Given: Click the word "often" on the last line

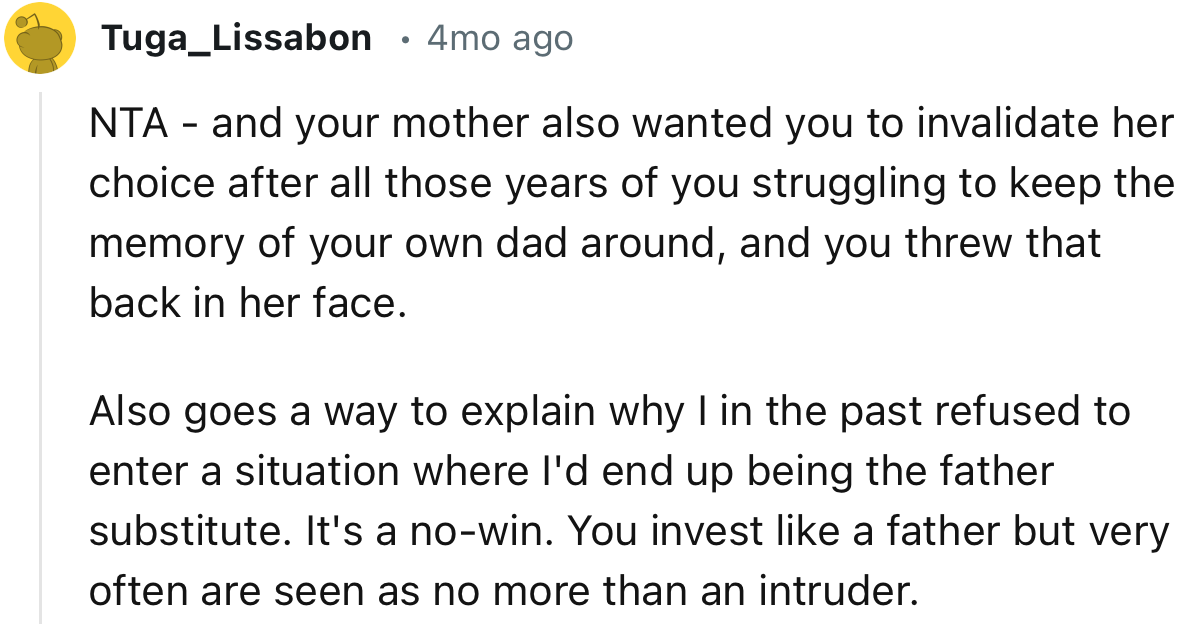Looking at the screenshot, I should click(133, 591).
